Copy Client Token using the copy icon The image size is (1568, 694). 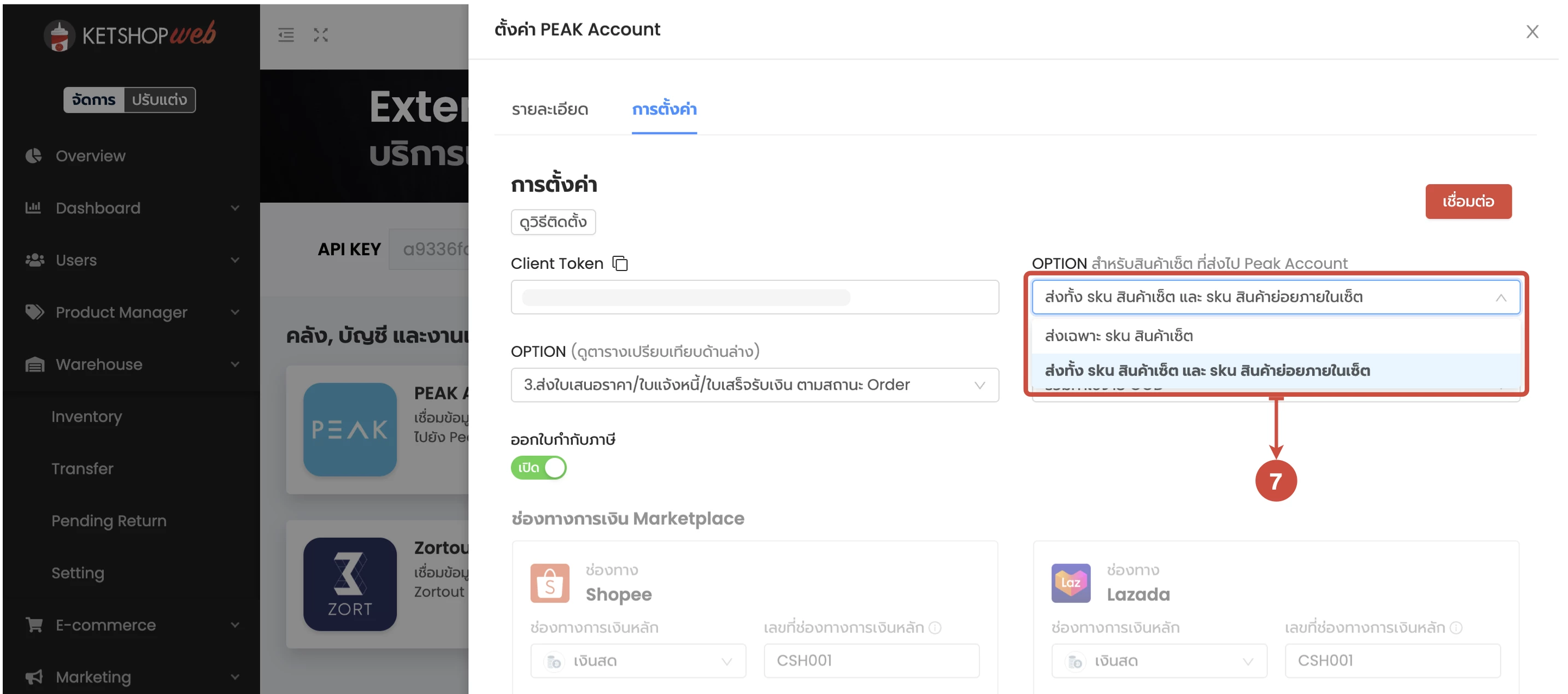(620, 263)
